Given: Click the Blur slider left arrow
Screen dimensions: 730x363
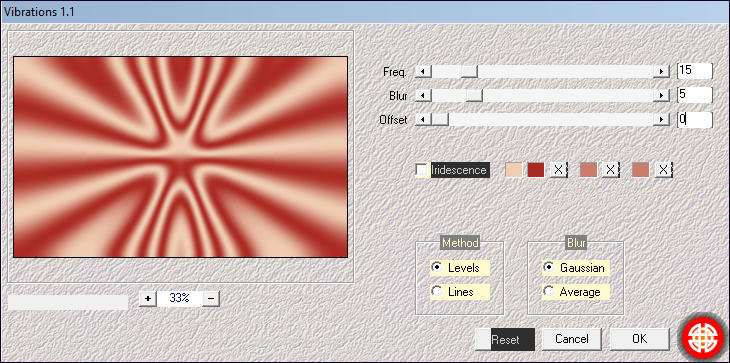Looking at the screenshot, I should (423, 95).
